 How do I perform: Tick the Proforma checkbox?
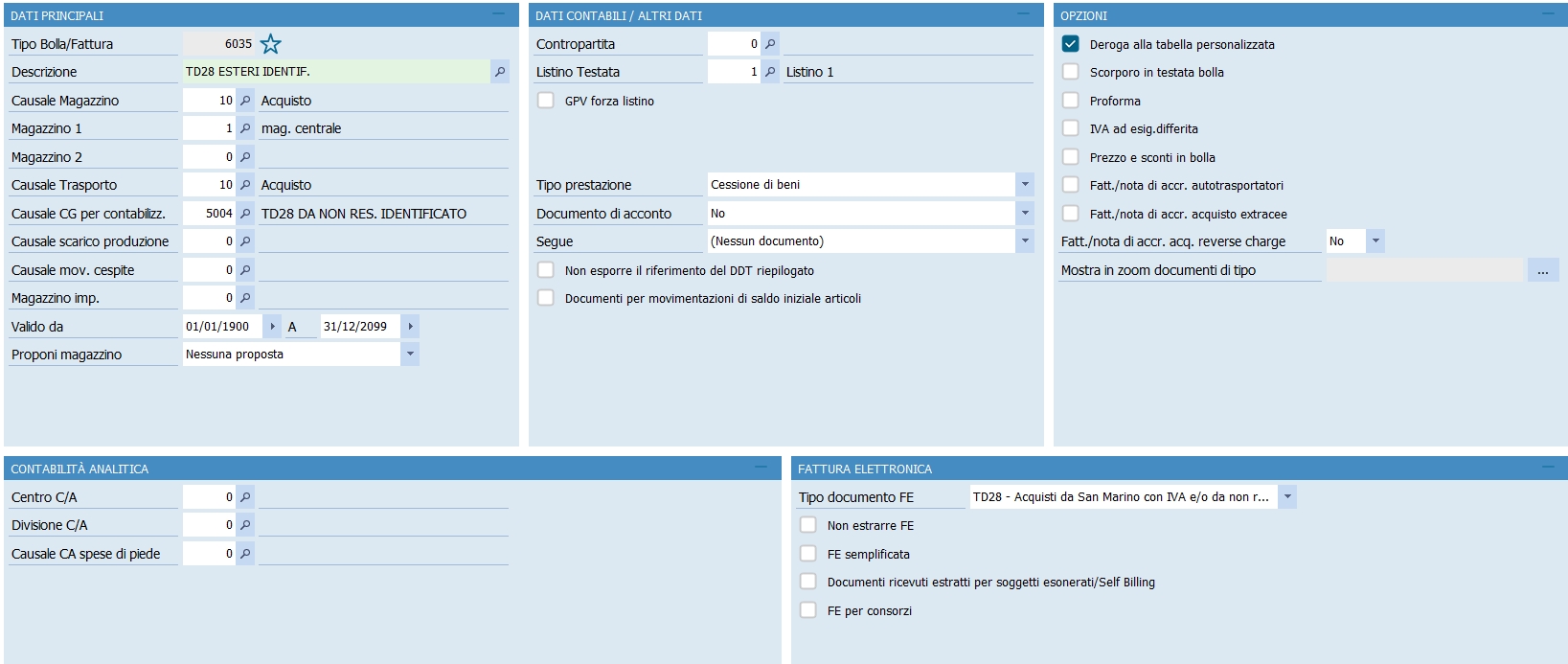coord(1071,101)
